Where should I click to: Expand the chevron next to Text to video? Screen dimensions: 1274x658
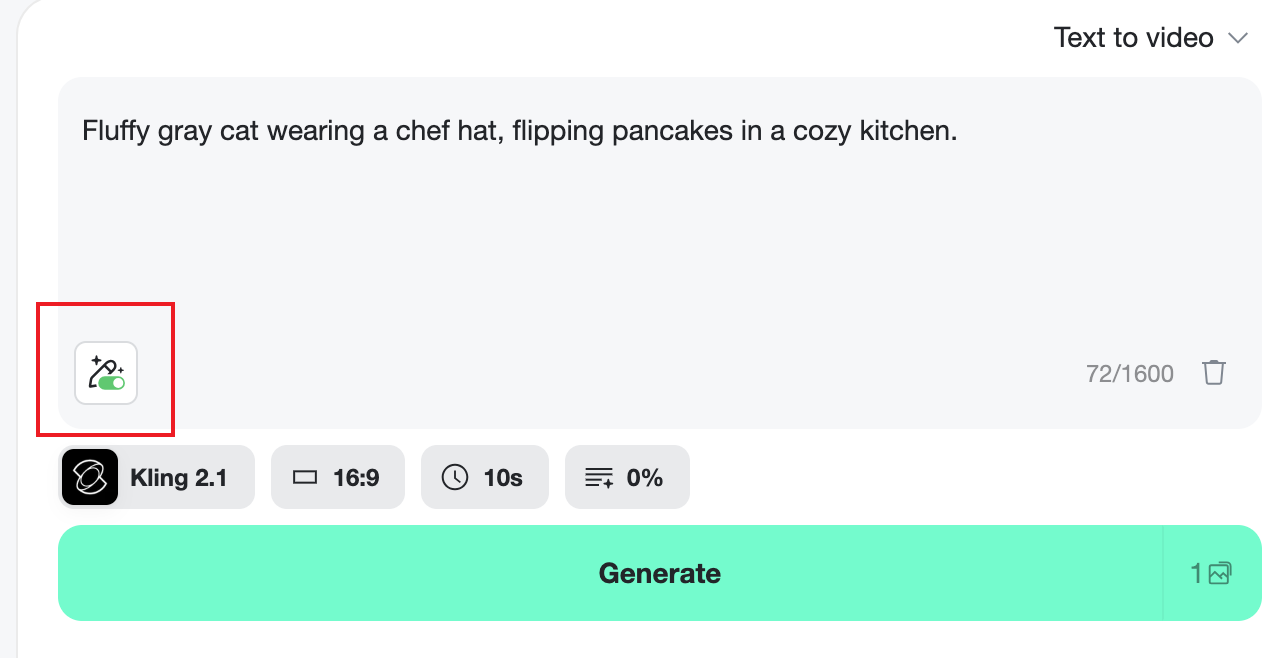[x=1238, y=39]
